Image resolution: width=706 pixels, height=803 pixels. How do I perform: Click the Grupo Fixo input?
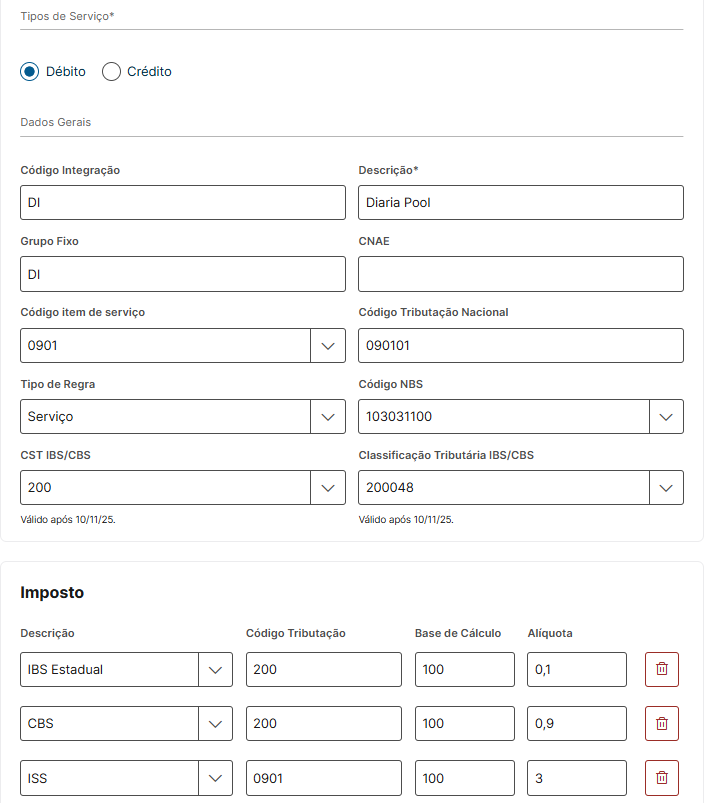point(182,274)
